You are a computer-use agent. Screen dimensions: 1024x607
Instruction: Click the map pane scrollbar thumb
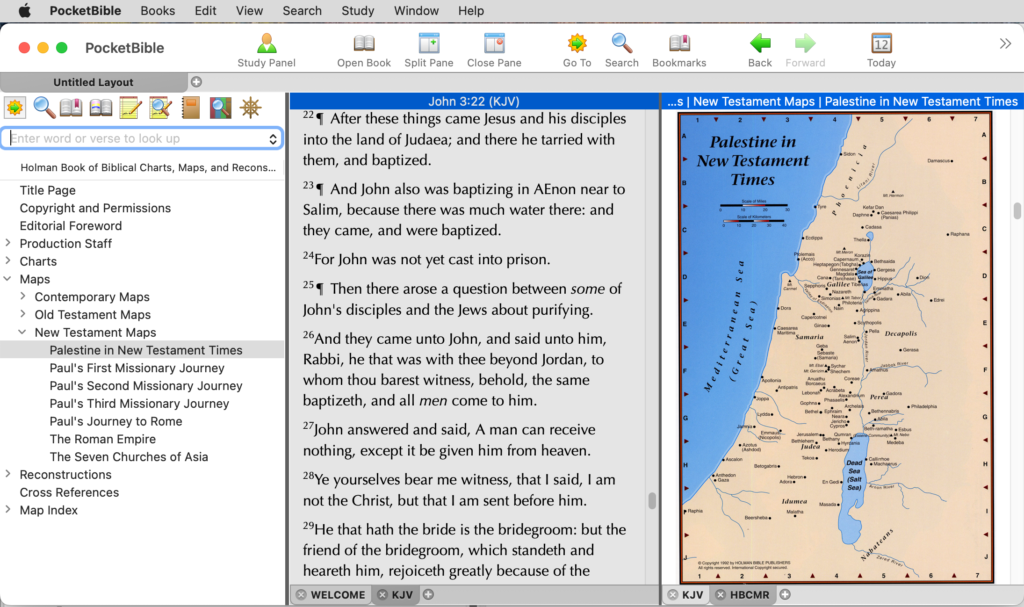click(x=1017, y=212)
